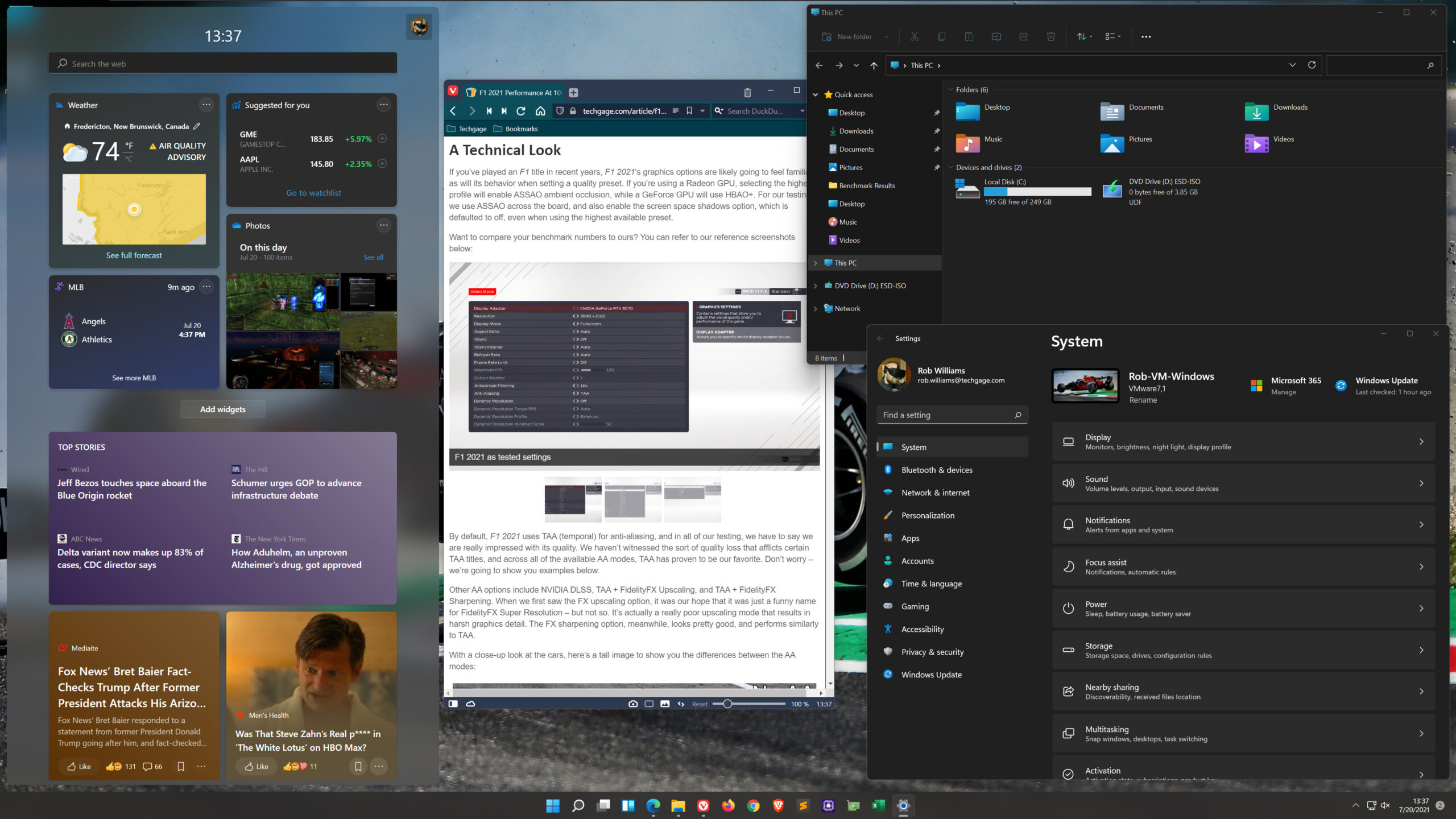Click Vivaldi rewind history button
Viewport: 1456px width, 819px height.
pyautogui.click(x=489, y=111)
